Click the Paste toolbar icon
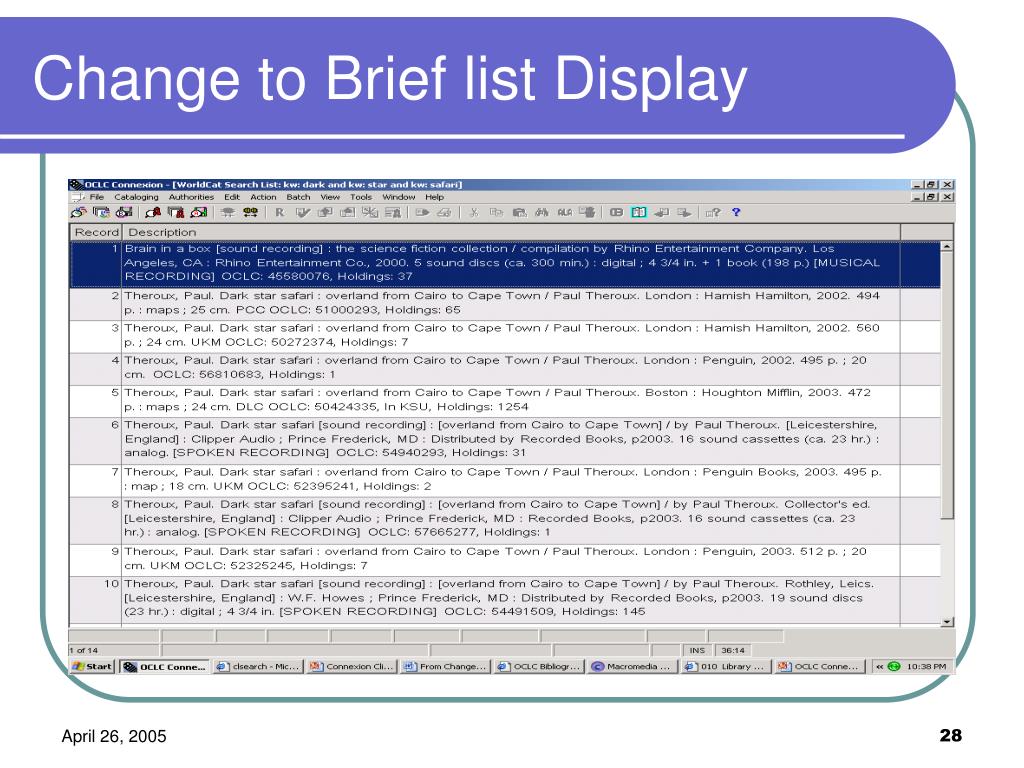This screenshot has width=1024, height=768. 519,212
